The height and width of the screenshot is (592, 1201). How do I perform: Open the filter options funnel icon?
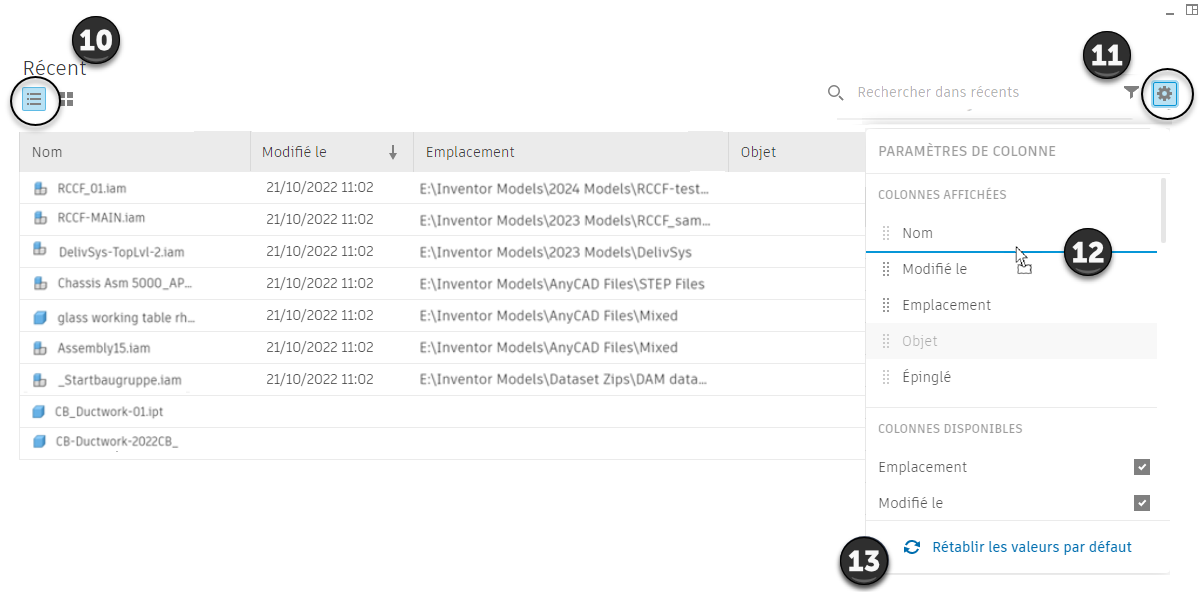pos(1131,93)
